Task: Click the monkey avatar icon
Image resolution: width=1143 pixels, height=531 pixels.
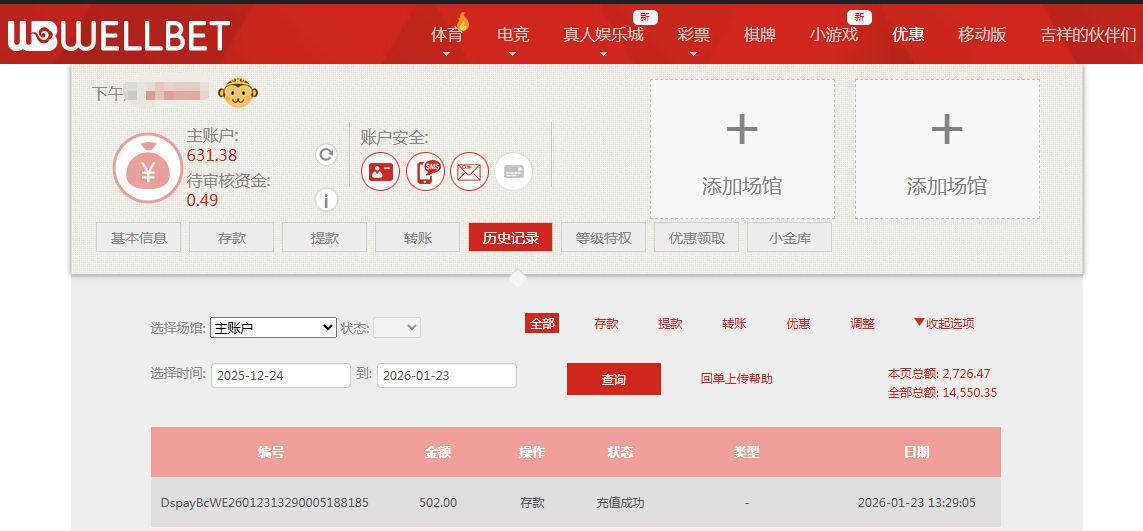Action: click(x=240, y=93)
